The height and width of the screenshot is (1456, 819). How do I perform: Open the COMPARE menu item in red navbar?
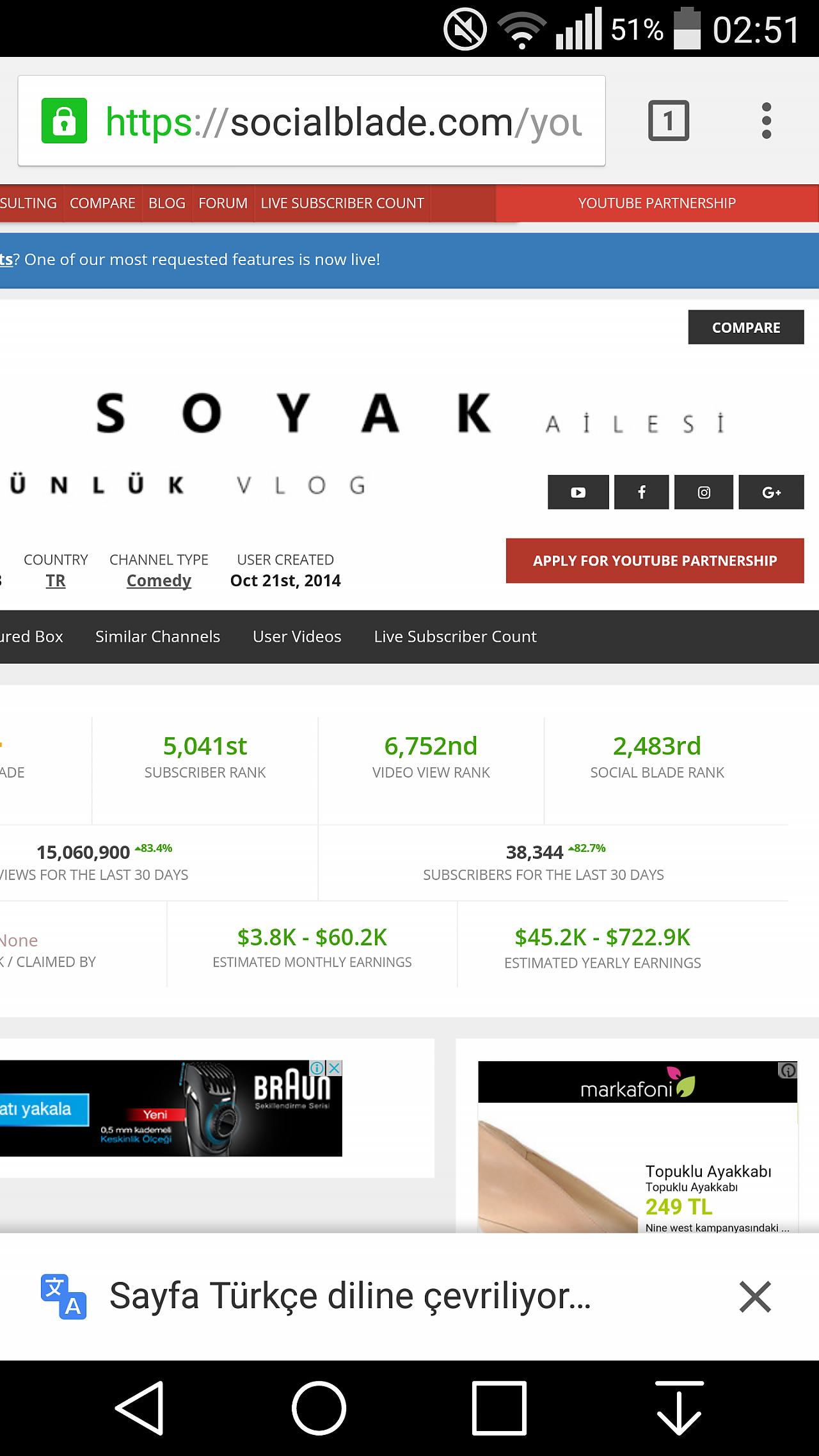[x=102, y=204]
